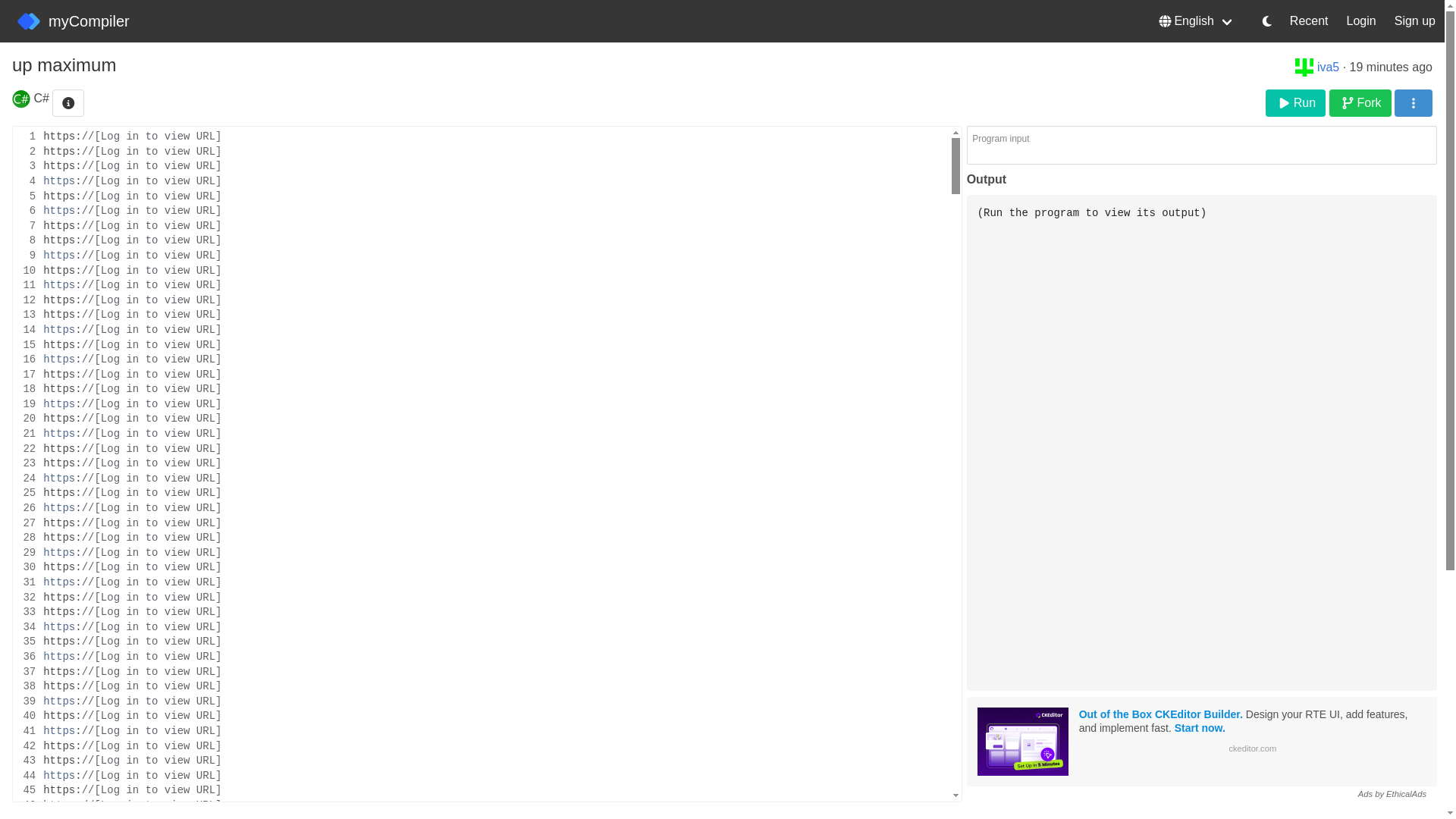Click myCompiler home link text
Viewport: 1456px width, 819px height.
[89, 21]
